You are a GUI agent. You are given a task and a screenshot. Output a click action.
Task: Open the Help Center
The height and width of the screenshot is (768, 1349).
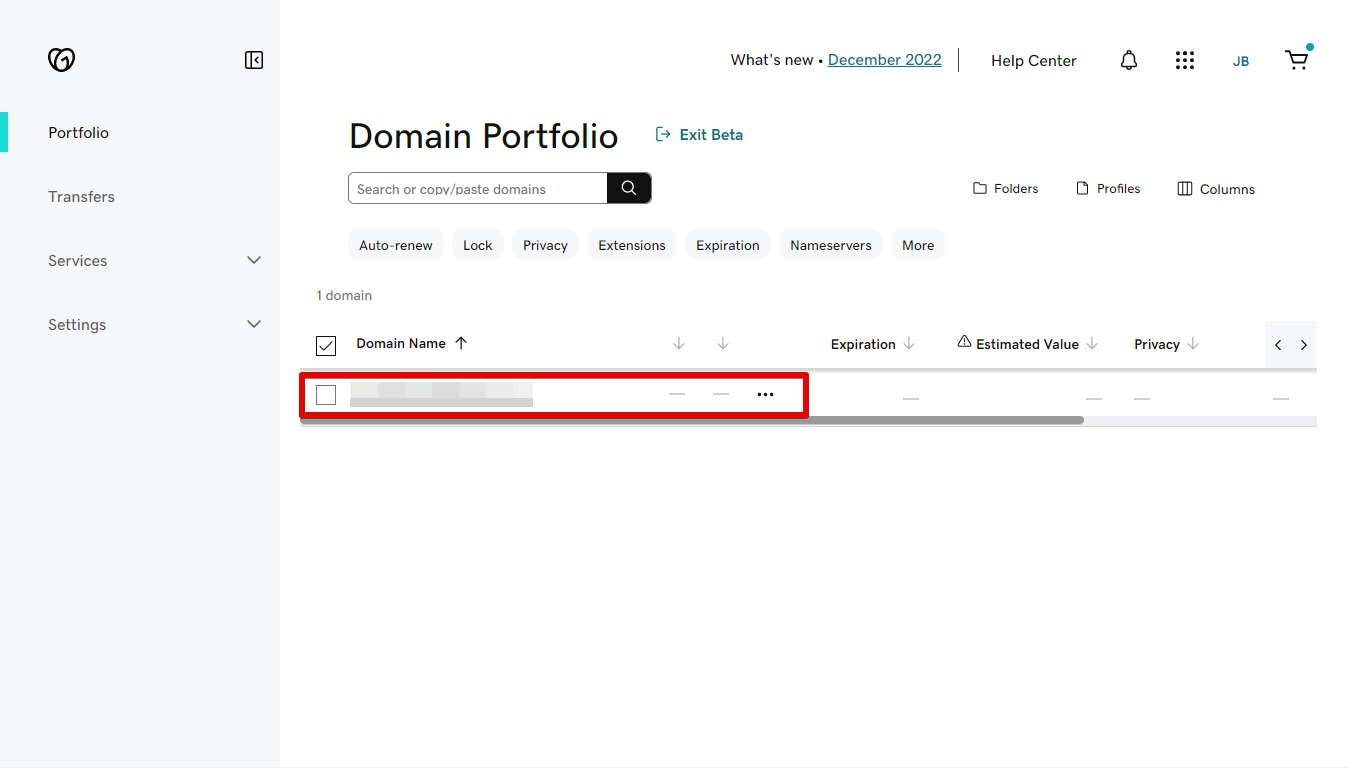(1034, 61)
